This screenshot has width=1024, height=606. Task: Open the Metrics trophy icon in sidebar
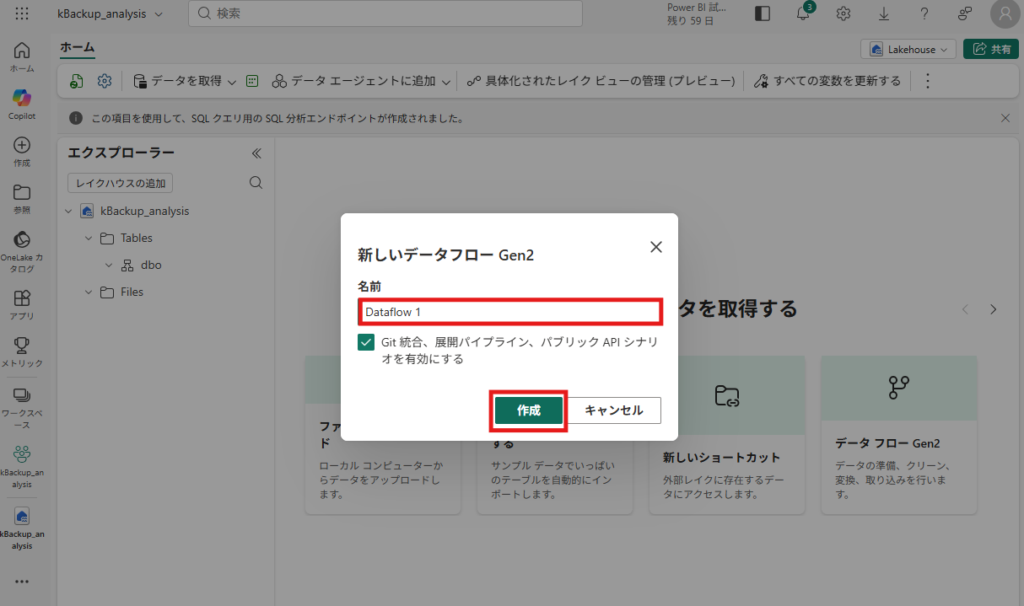click(22, 345)
